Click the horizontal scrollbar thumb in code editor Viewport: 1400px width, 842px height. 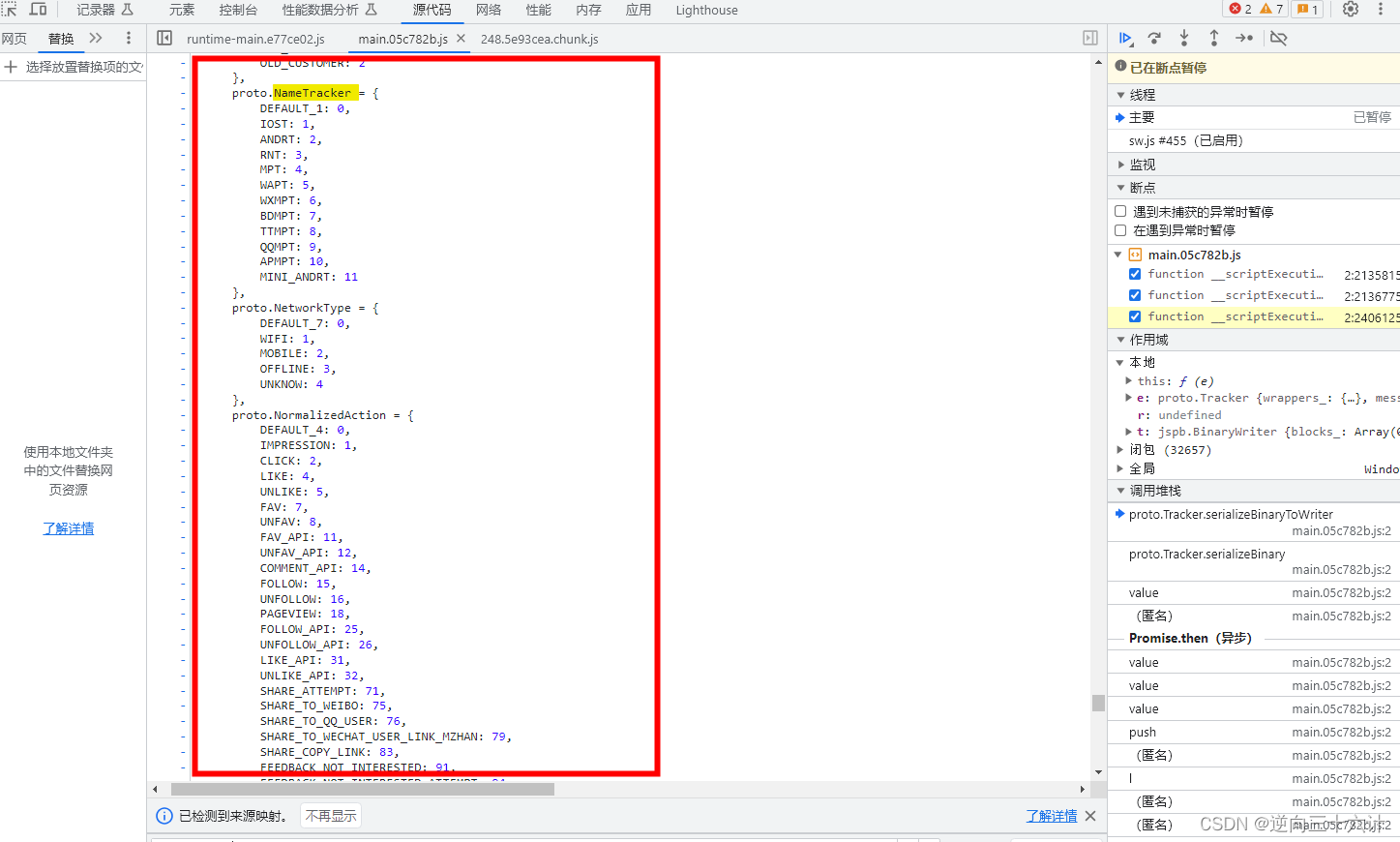(x=362, y=789)
